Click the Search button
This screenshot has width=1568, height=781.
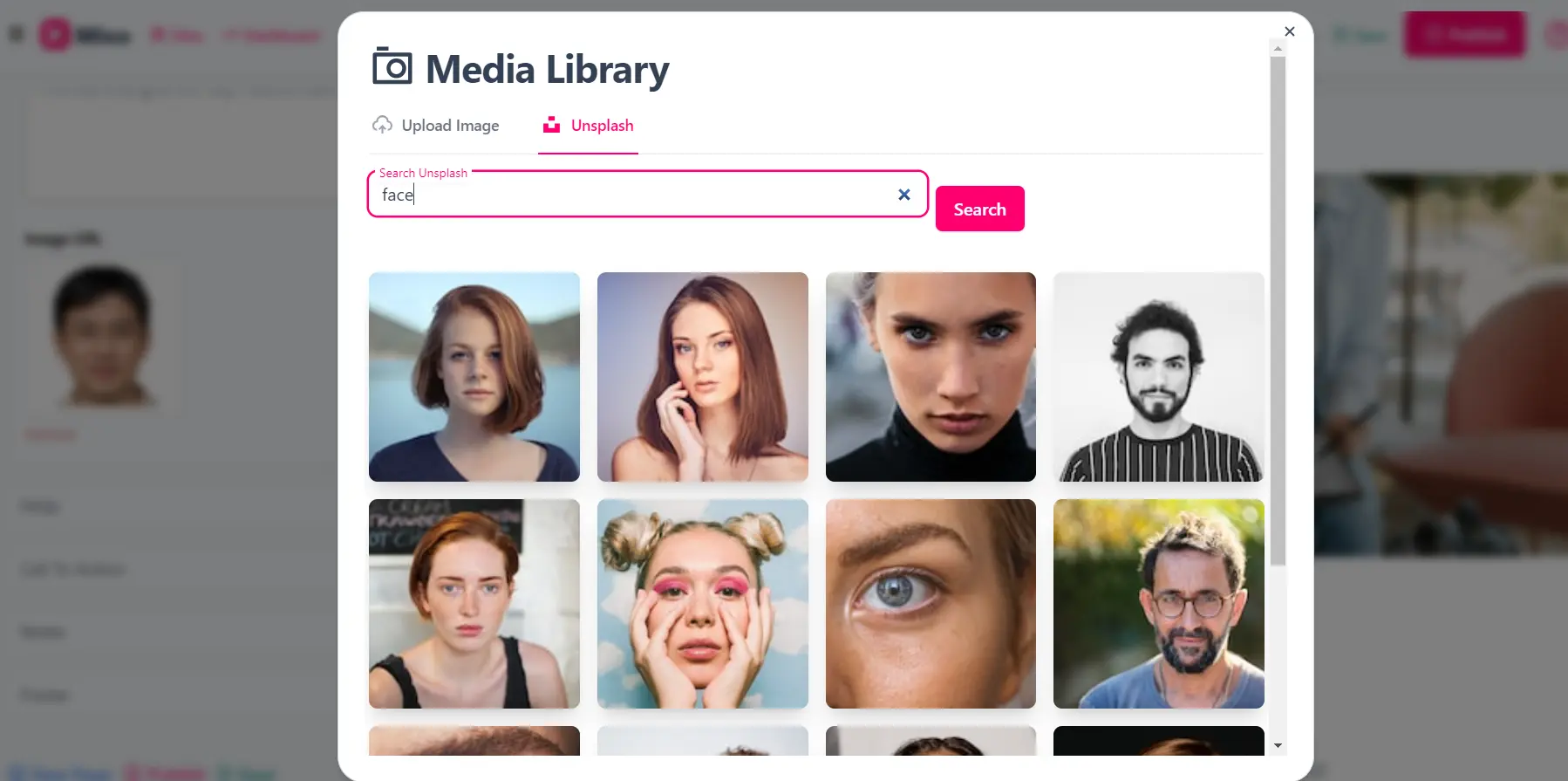point(979,209)
